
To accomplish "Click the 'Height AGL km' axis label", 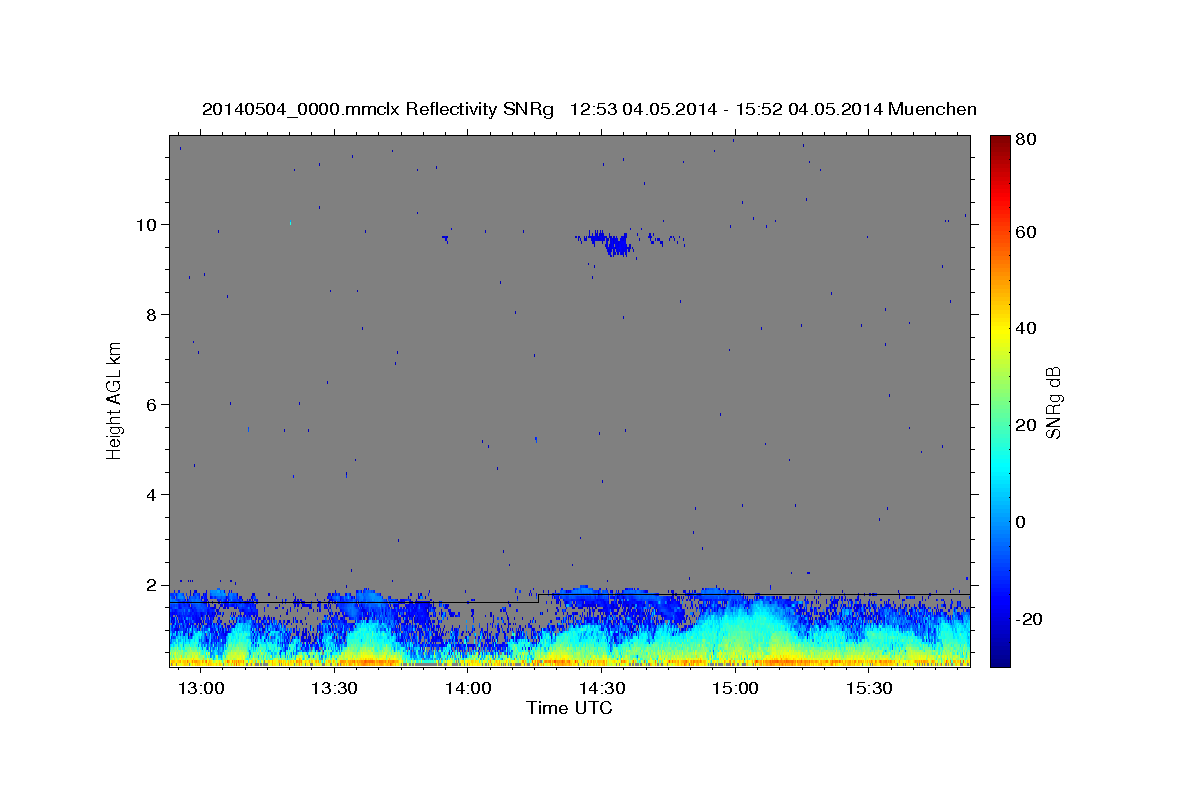I will pyautogui.click(x=115, y=400).
